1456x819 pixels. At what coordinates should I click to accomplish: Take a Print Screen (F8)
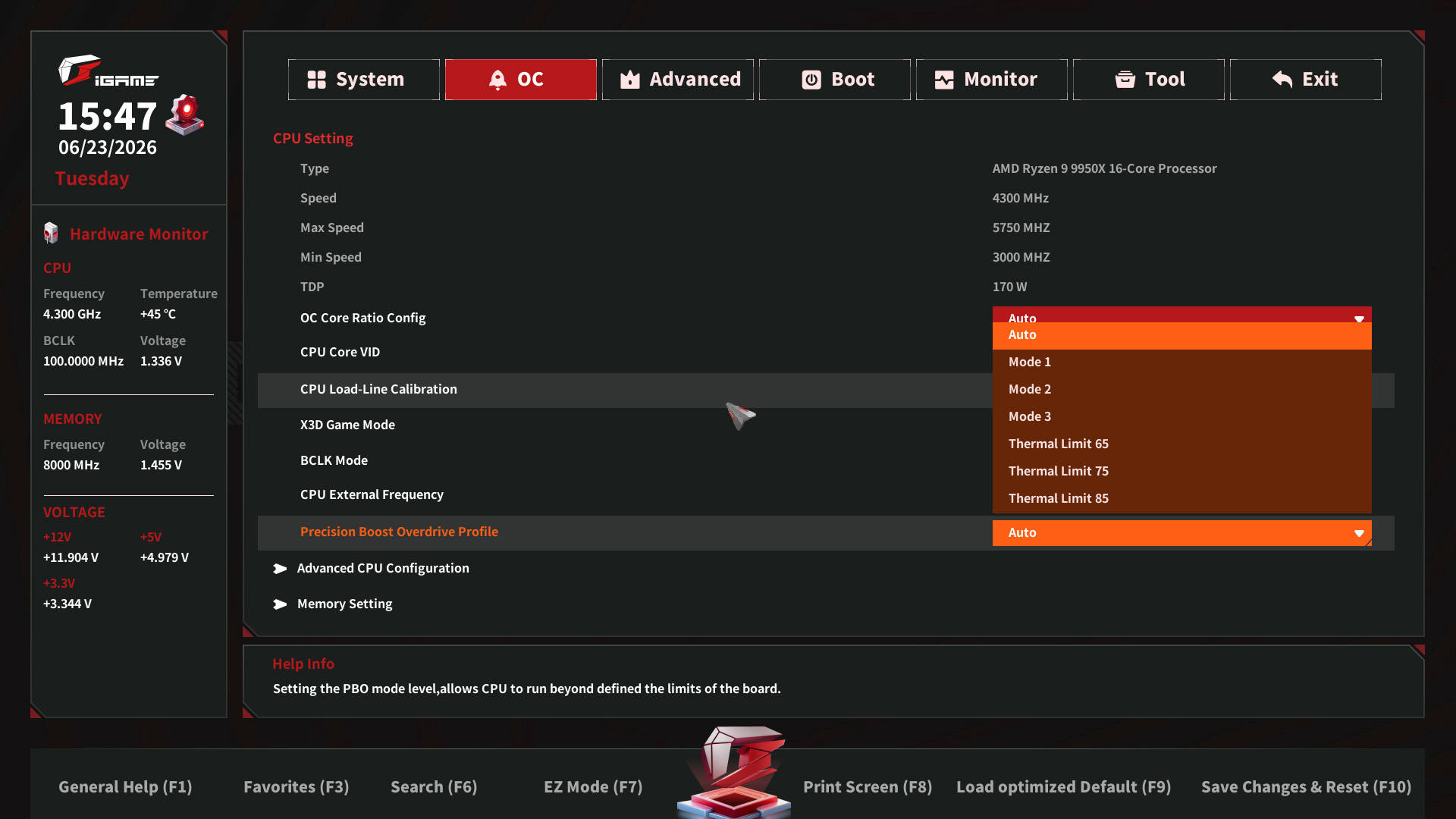[x=868, y=787]
